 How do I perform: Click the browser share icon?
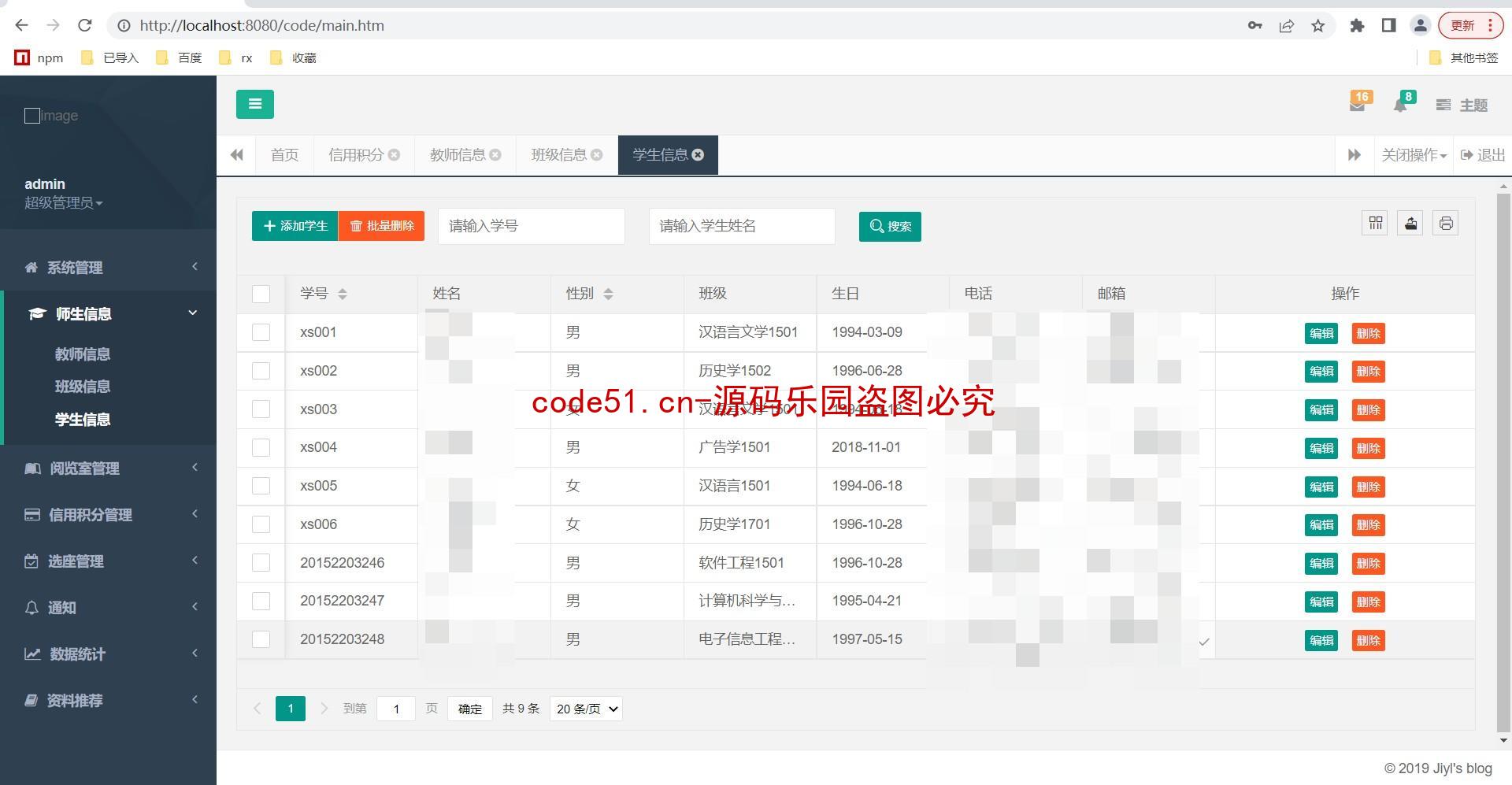click(1287, 26)
